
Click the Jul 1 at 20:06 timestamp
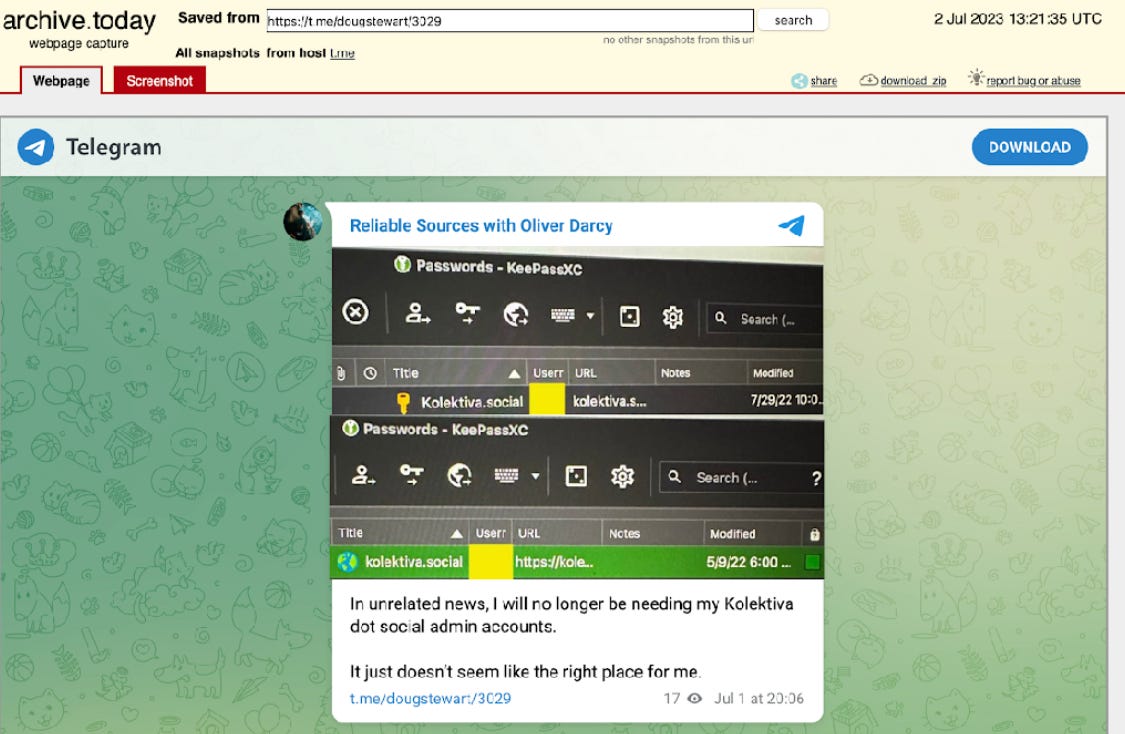(758, 698)
